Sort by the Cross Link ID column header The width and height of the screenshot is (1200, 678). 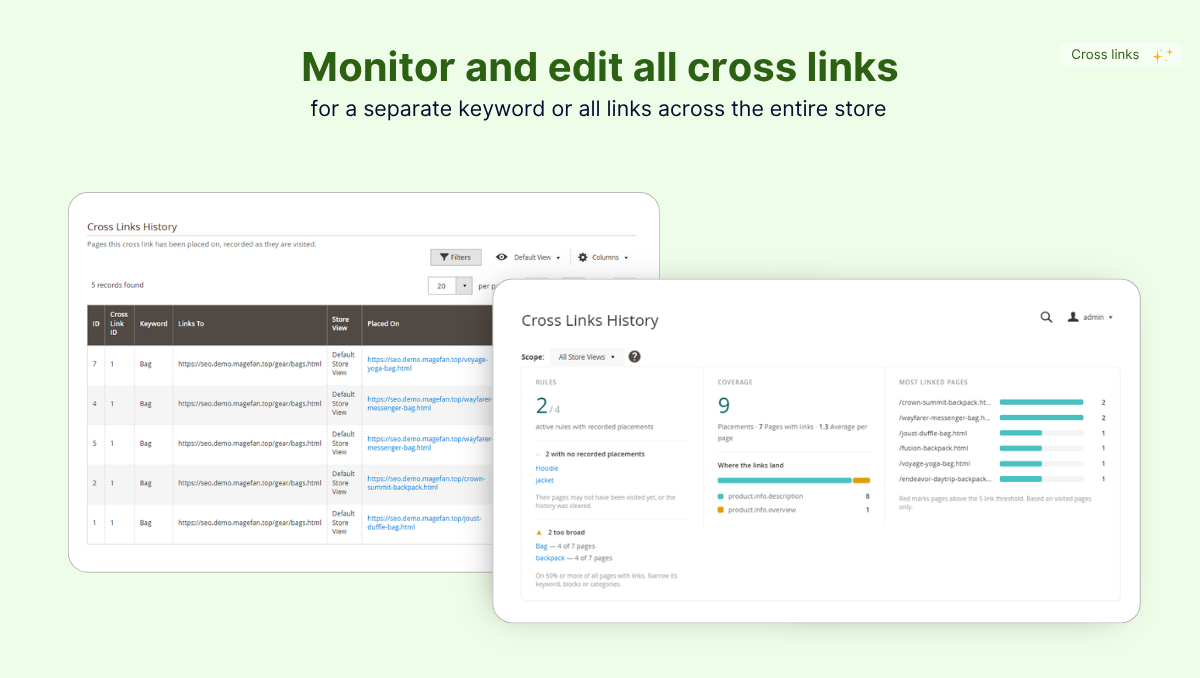pos(119,324)
